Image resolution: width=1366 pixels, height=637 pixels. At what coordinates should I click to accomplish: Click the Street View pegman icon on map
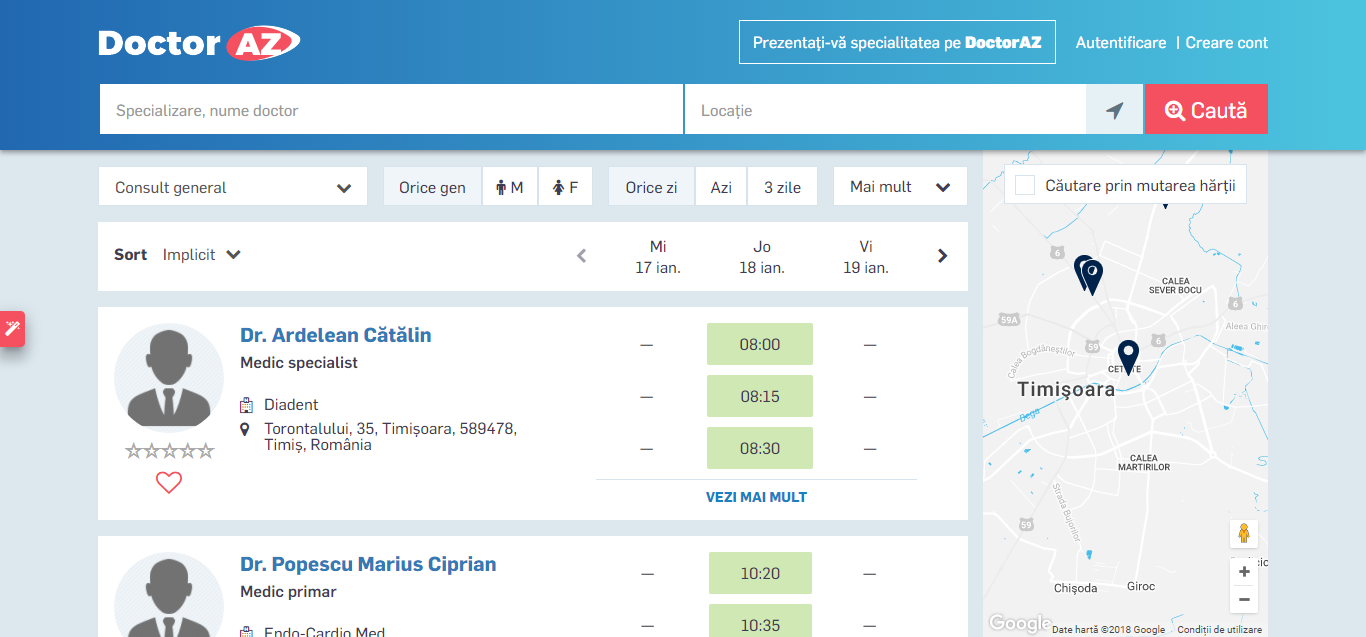[1244, 533]
